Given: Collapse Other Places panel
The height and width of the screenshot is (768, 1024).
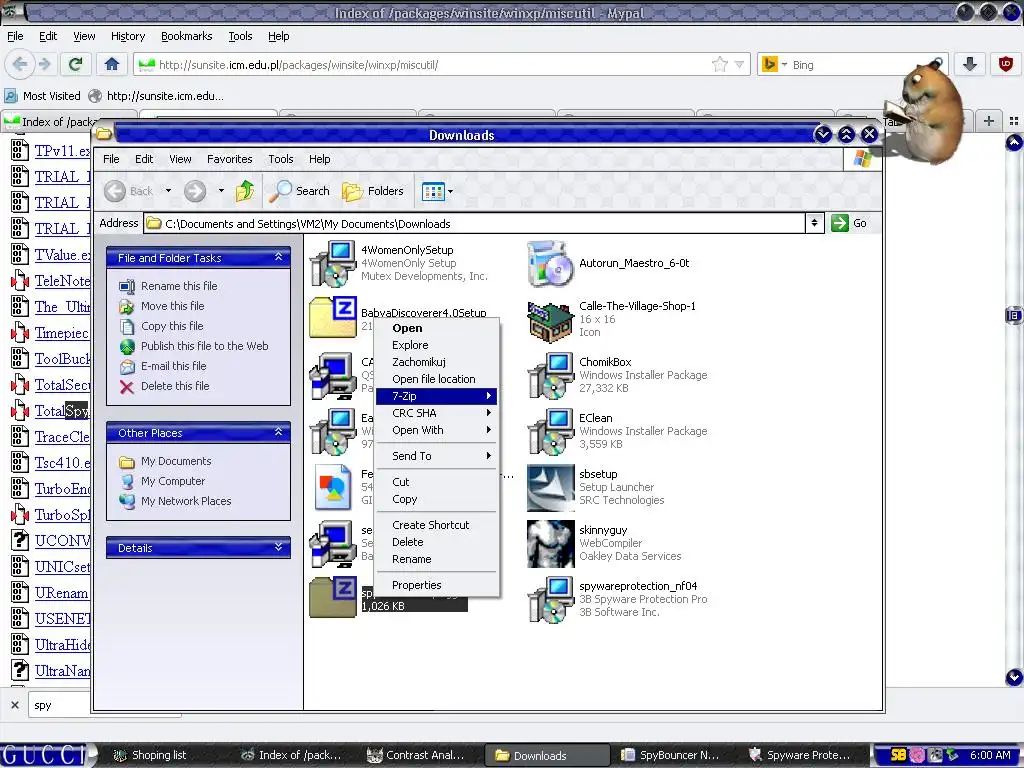Looking at the screenshot, I should pyautogui.click(x=278, y=432).
